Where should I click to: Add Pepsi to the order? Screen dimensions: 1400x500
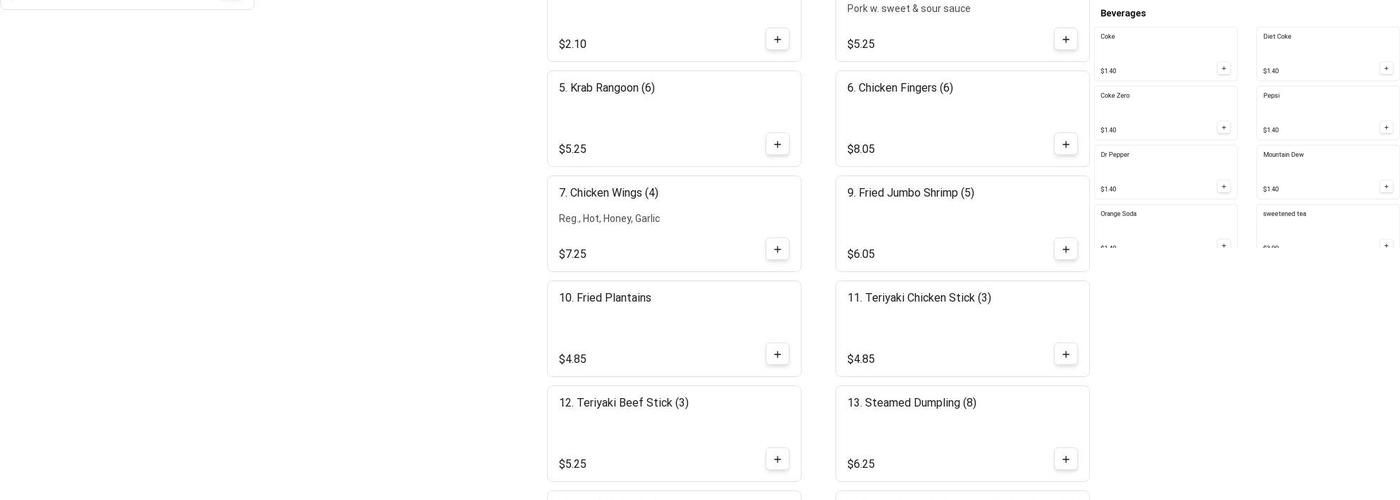pos(1385,128)
